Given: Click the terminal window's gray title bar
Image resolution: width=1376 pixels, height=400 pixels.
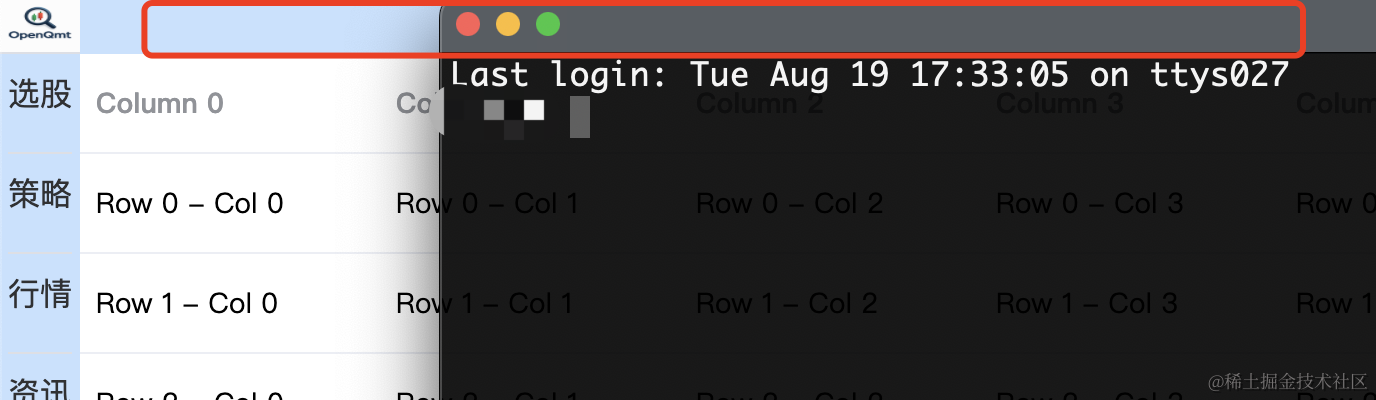Looking at the screenshot, I should tap(908, 24).
